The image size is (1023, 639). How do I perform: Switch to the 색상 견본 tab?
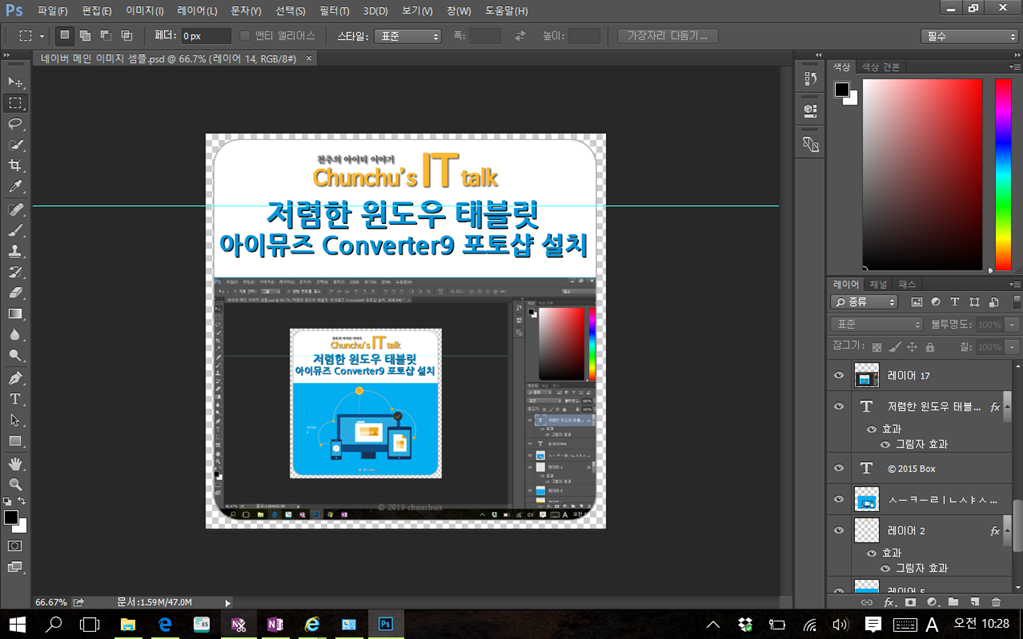click(x=881, y=67)
